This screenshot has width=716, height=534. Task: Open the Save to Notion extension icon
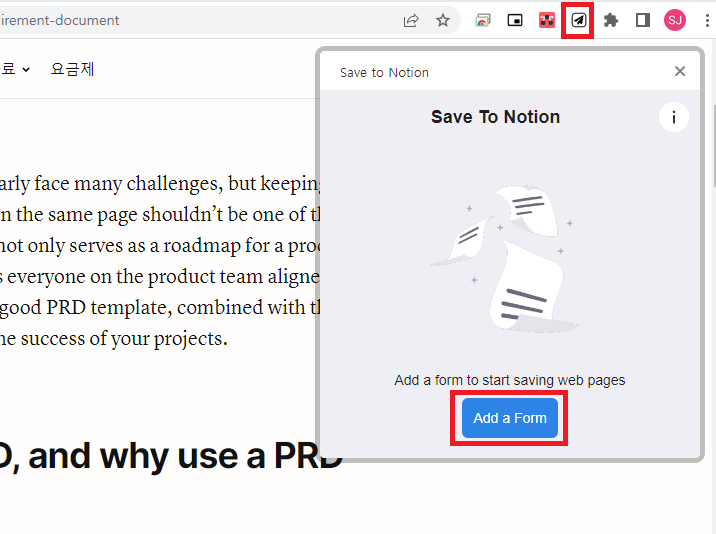pyautogui.click(x=578, y=20)
